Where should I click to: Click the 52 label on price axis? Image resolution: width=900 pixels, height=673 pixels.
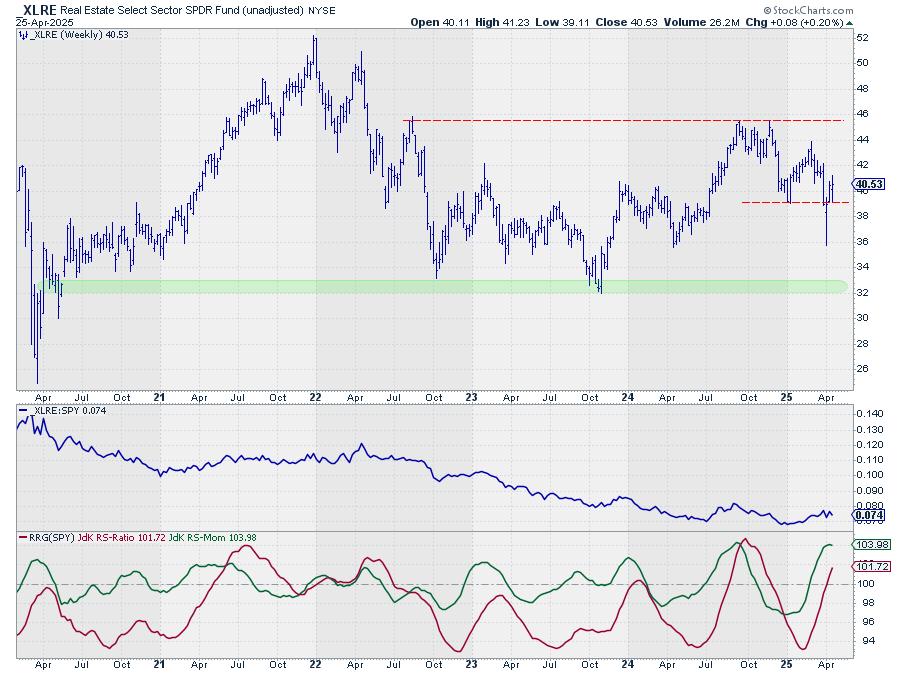[x=860, y=38]
